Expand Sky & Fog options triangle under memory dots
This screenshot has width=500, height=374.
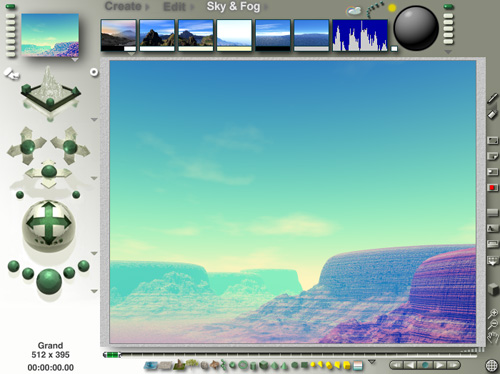click(x=448, y=52)
